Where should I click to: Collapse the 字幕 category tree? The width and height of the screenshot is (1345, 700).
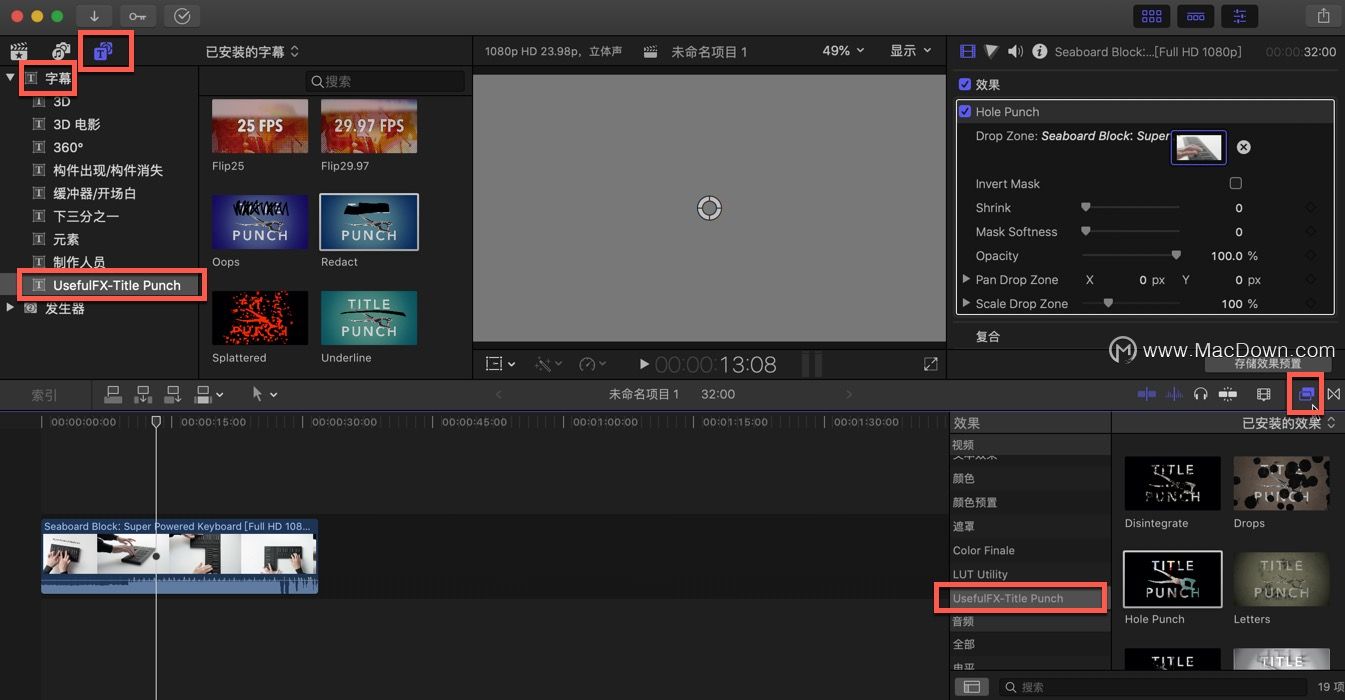[x=11, y=77]
